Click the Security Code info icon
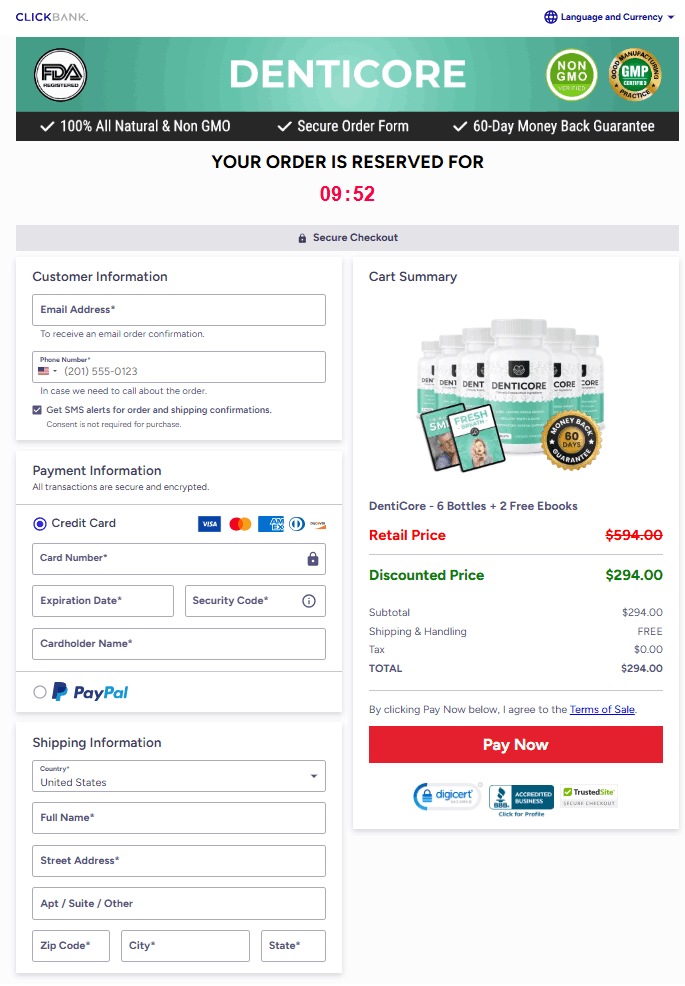This screenshot has width=685, height=986. 311,601
